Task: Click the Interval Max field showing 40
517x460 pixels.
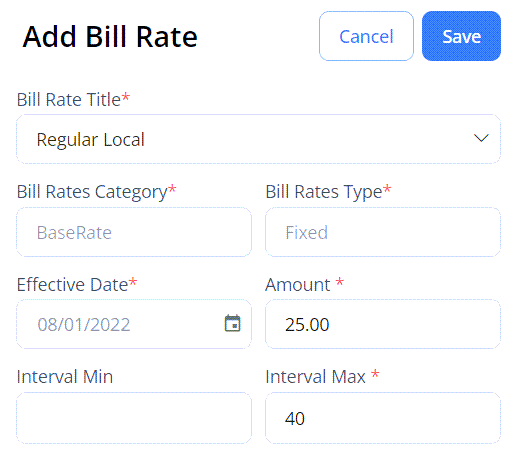Action: pyautogui.click(x=383, y=418)
